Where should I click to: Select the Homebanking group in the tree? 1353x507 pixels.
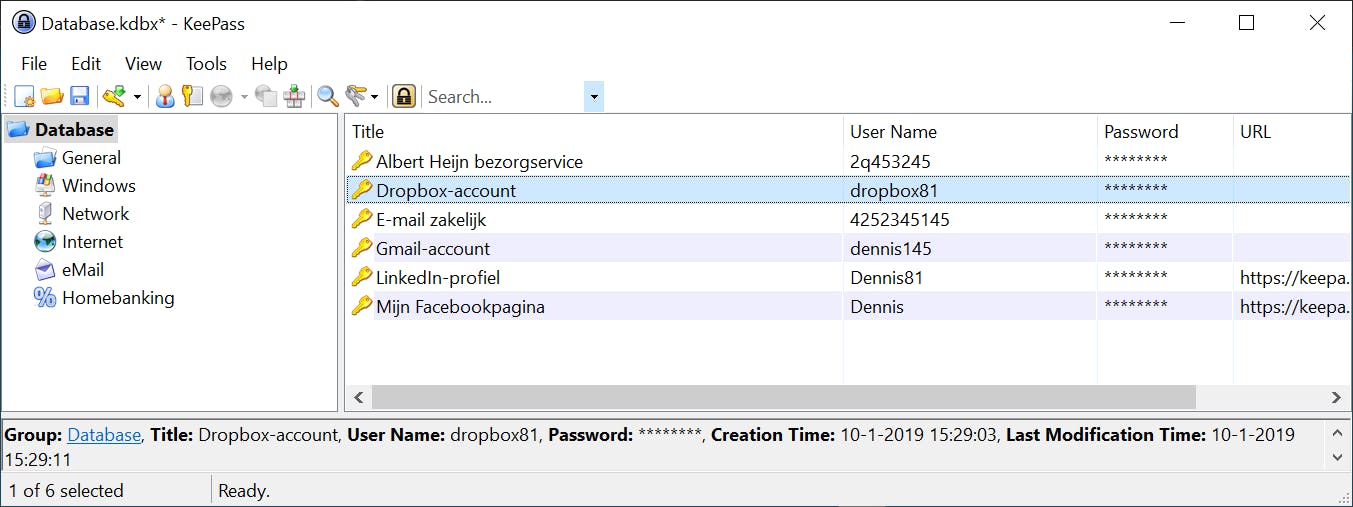[117, 298]
